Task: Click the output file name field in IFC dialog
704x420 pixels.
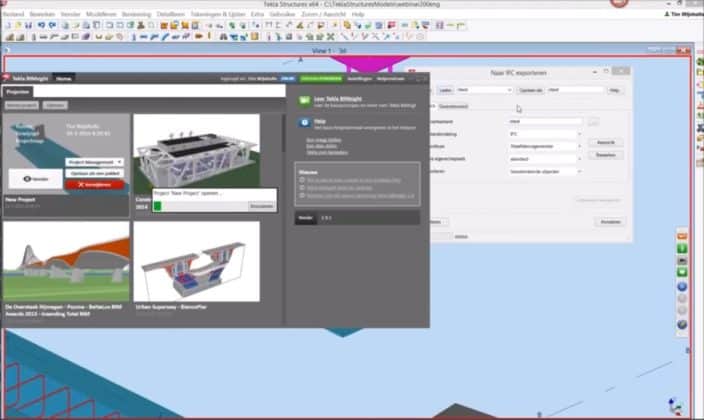Action: tap(545, 121)
